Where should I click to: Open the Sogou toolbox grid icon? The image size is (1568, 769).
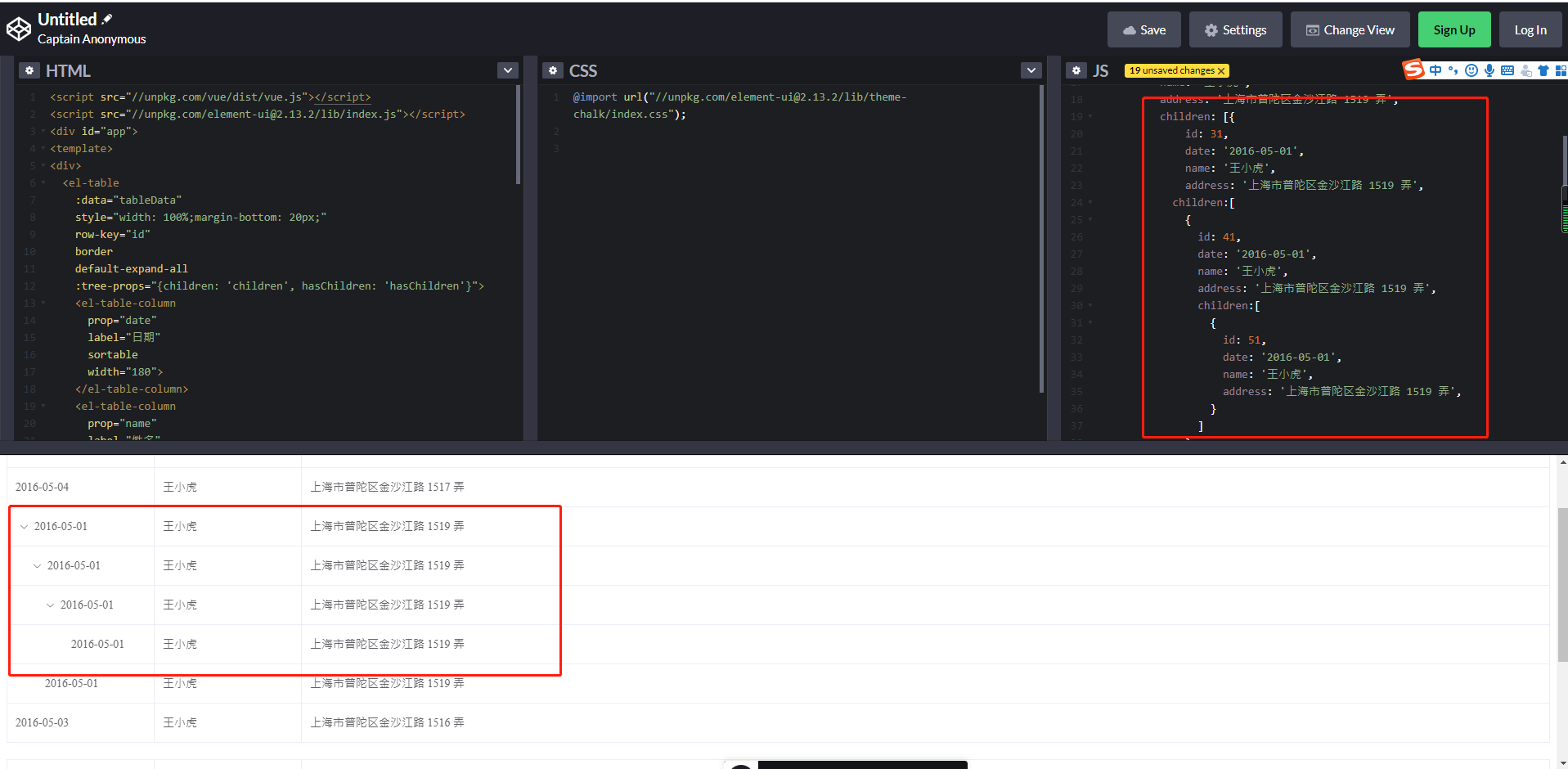point(1561,70)
